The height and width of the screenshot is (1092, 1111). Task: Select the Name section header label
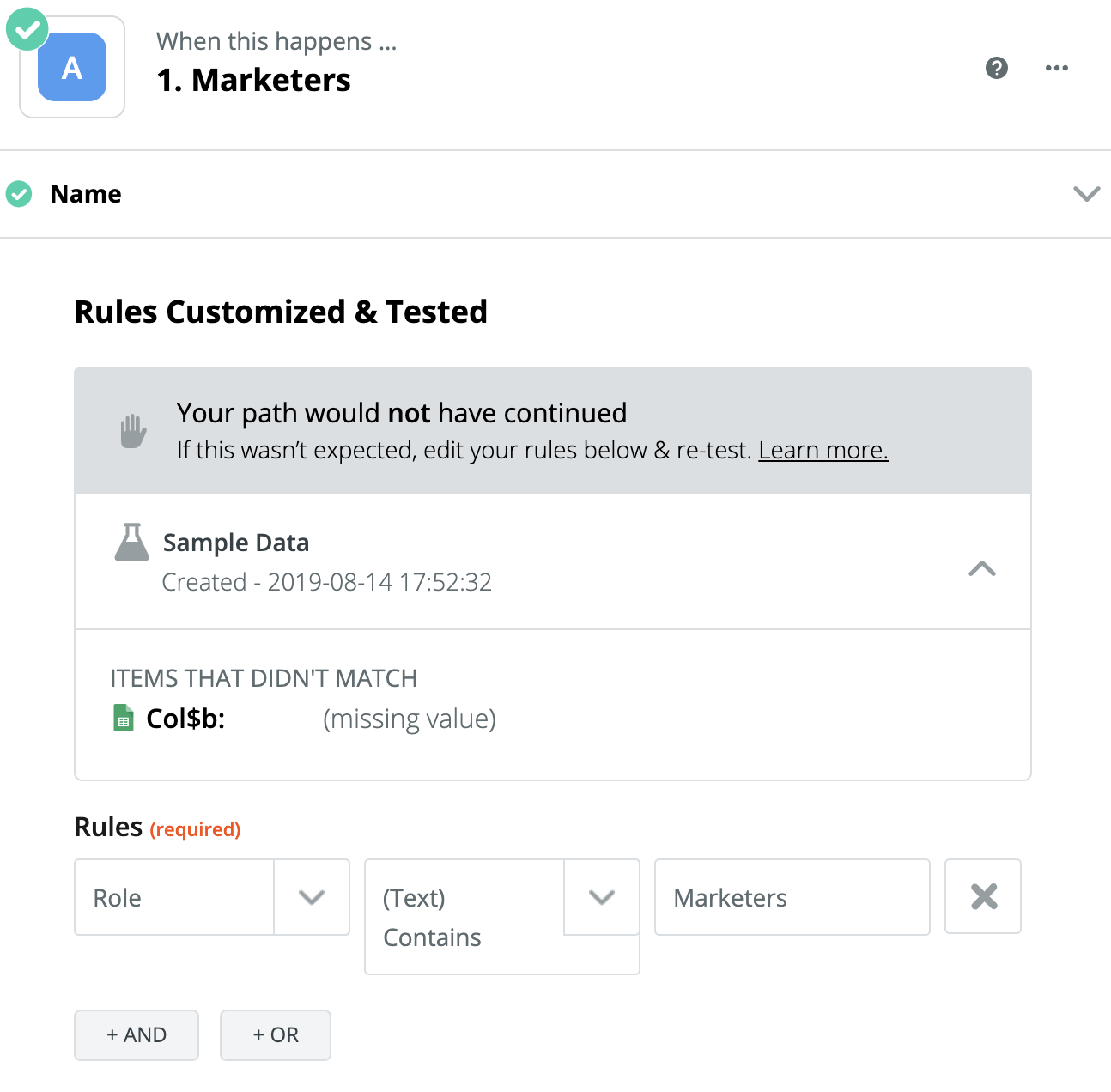tap(86, 194)
